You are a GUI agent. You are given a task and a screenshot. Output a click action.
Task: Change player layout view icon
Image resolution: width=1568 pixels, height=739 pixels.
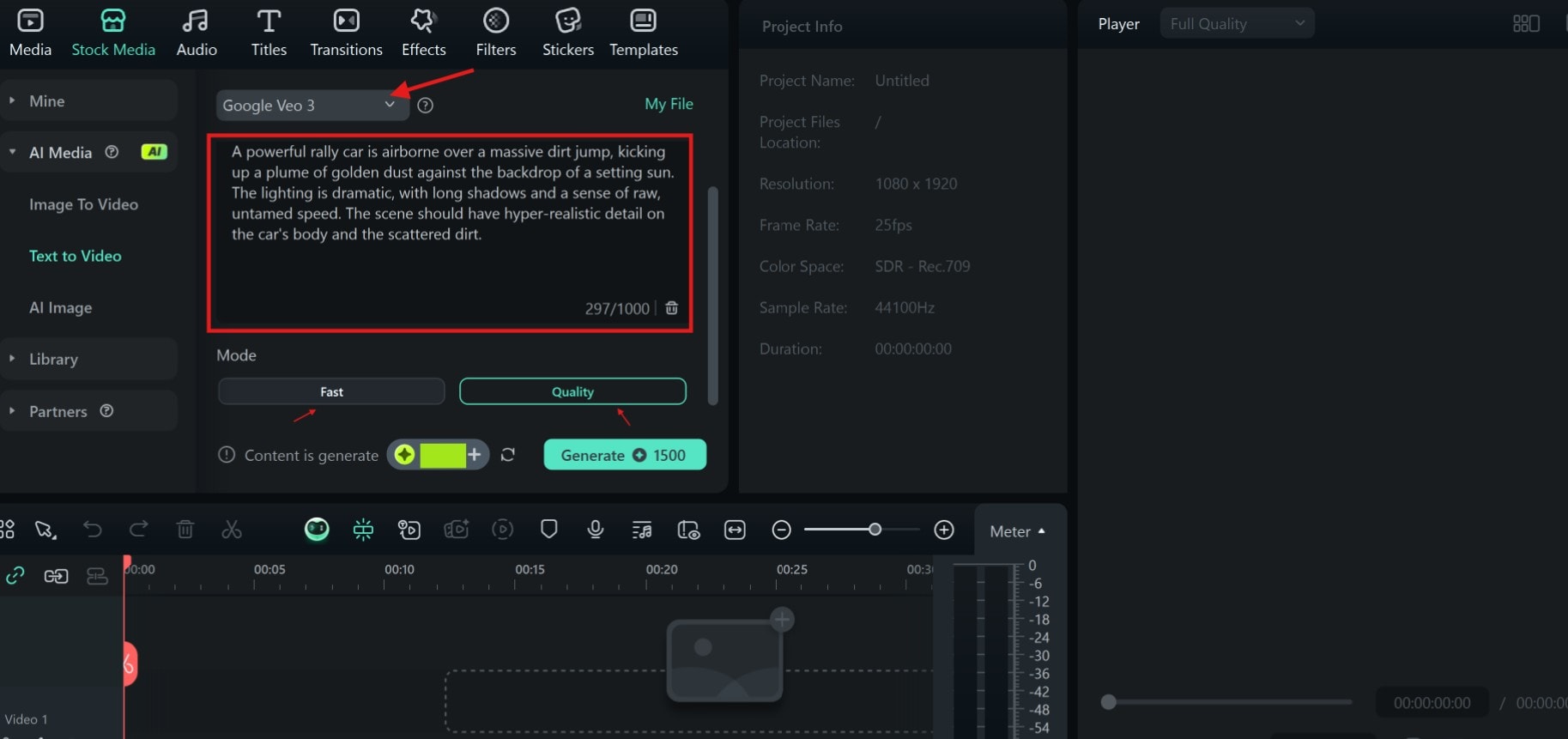1526,23
